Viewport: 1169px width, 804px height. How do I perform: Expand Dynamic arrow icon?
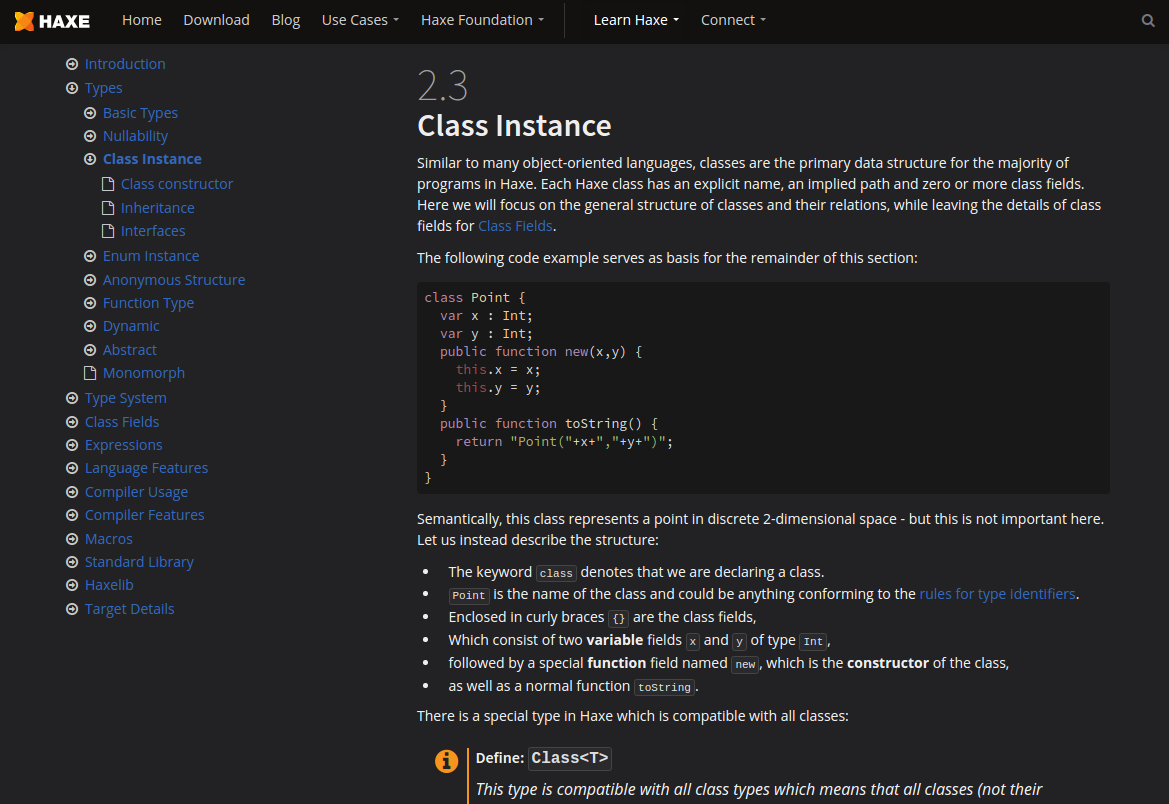coord(90,327)
